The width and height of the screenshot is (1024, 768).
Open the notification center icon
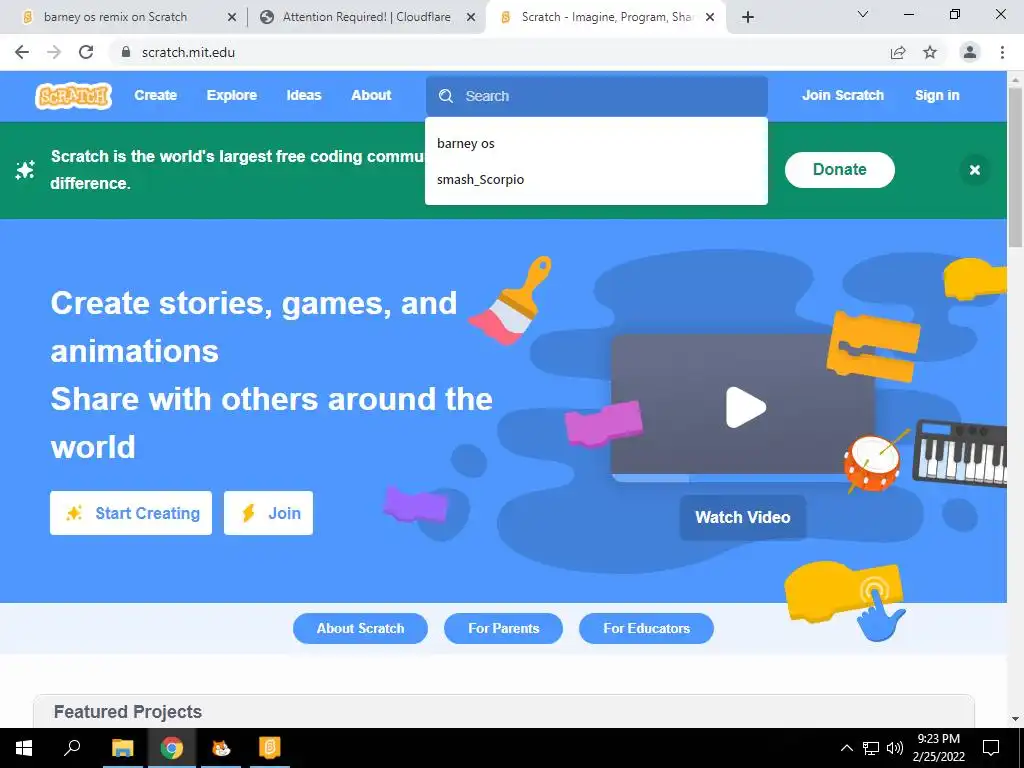991,748
